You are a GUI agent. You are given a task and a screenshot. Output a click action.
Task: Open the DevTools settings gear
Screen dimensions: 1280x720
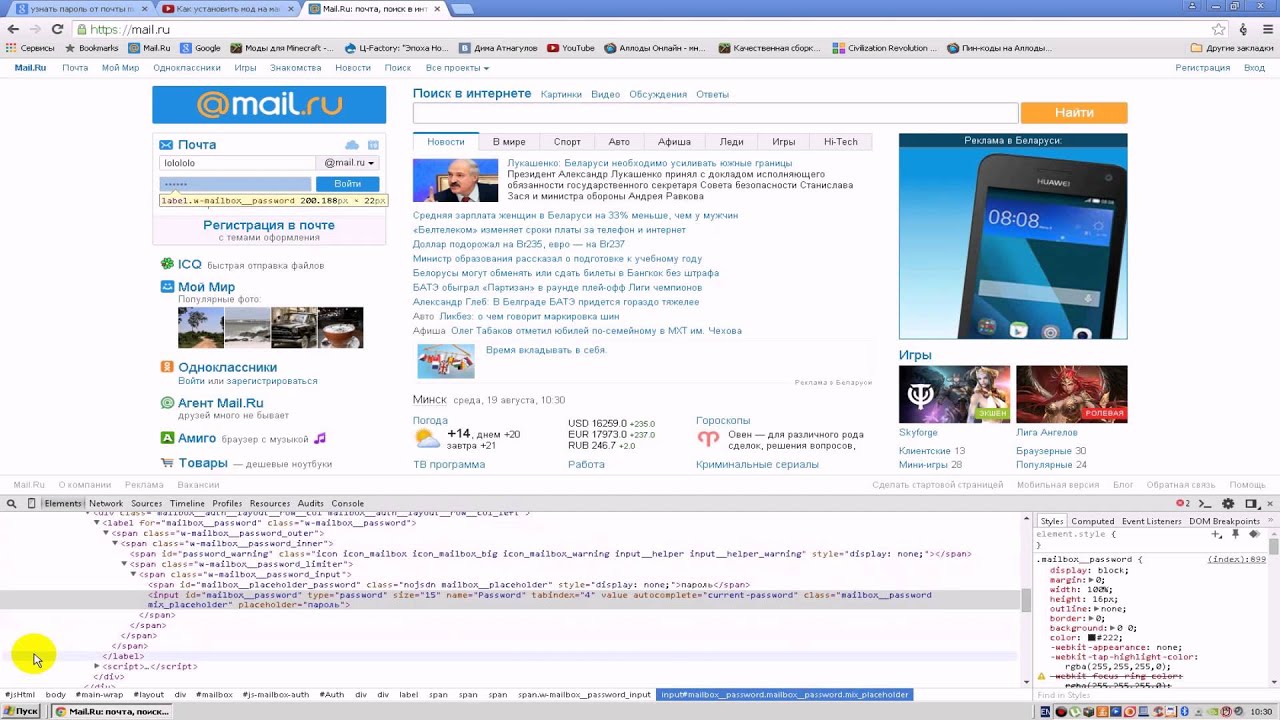(1228, 504)
